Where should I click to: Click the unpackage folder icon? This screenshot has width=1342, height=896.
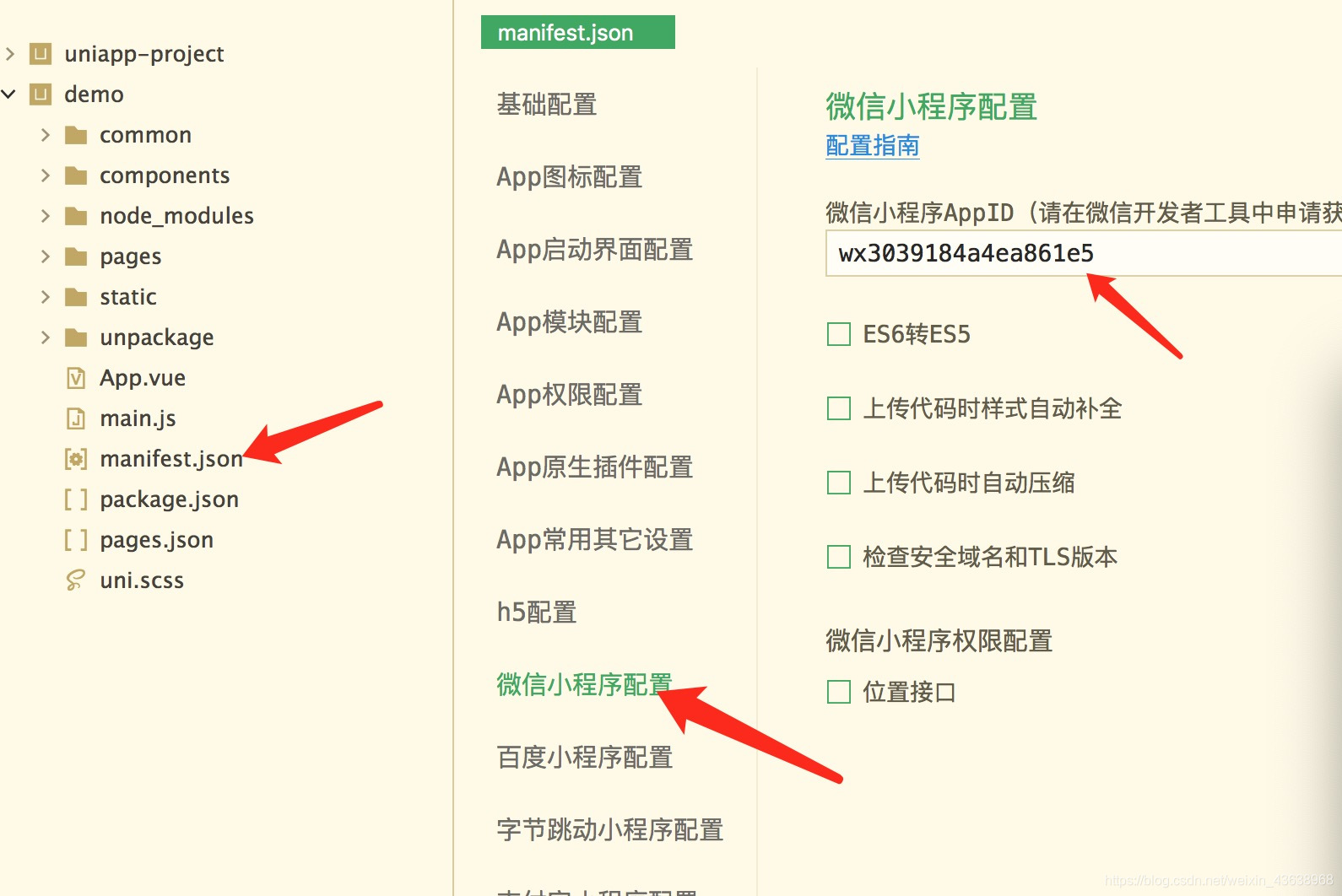click(x=76, y=337)
